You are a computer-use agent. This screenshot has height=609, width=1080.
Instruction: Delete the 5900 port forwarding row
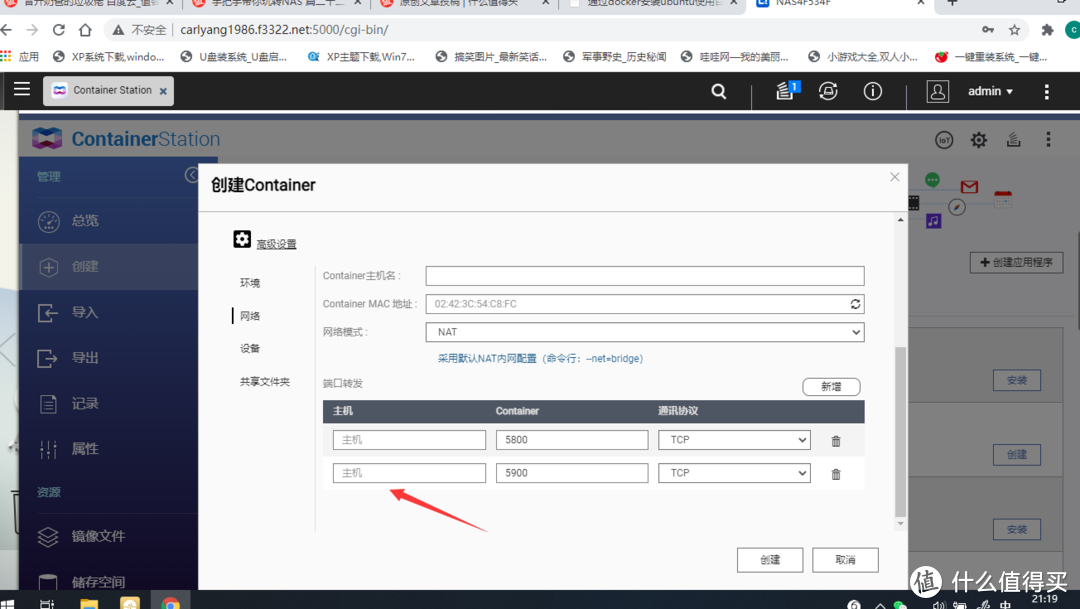click(835, 474)
